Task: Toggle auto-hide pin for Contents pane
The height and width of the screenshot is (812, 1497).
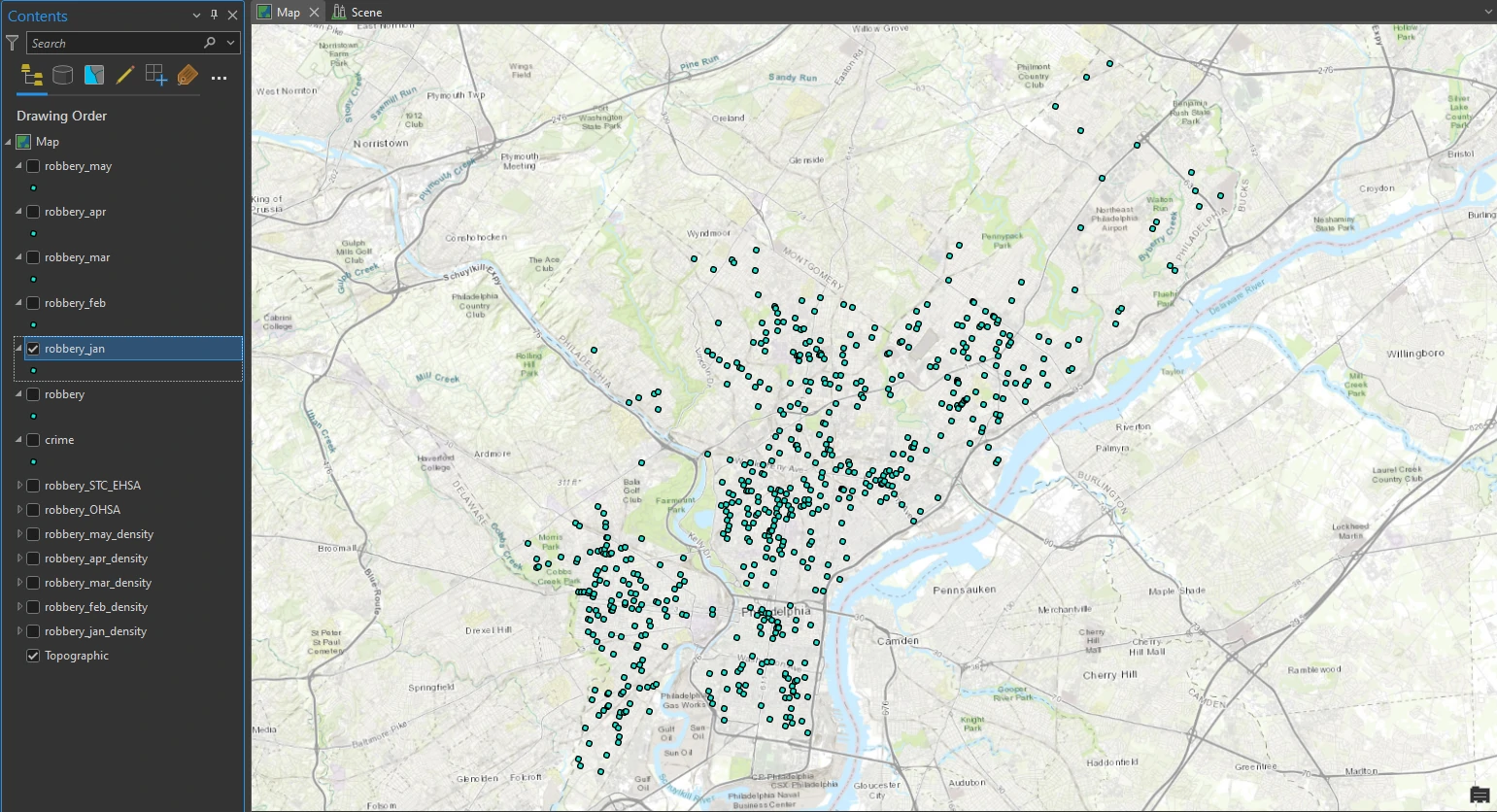Action: point(215,15)
